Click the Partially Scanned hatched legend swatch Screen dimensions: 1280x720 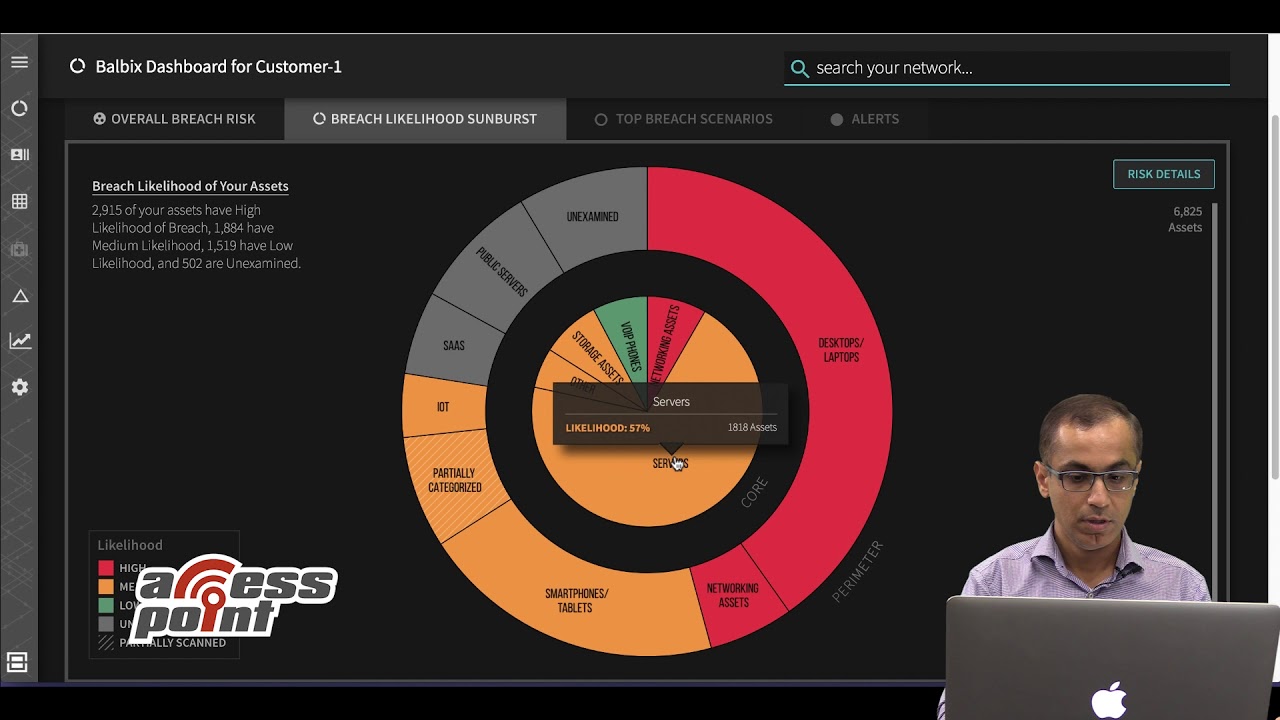106,643
